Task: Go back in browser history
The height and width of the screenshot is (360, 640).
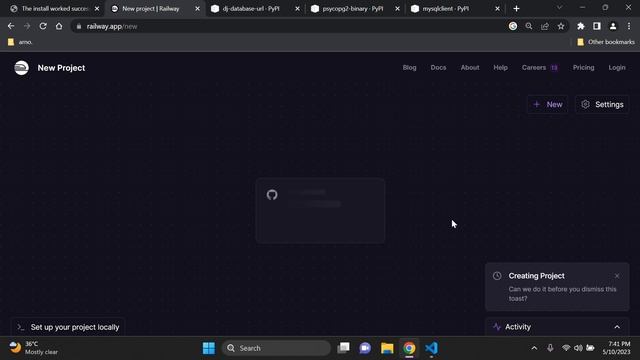Action: (11, 26)
